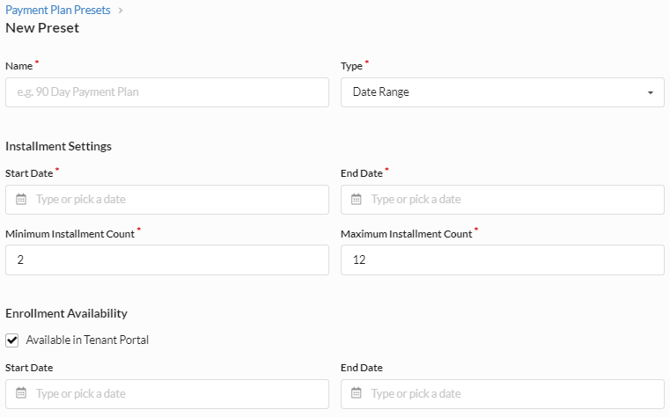Select the Maximum Installment Count field
This screenshot has width=670, height=417.
(502, 260)
